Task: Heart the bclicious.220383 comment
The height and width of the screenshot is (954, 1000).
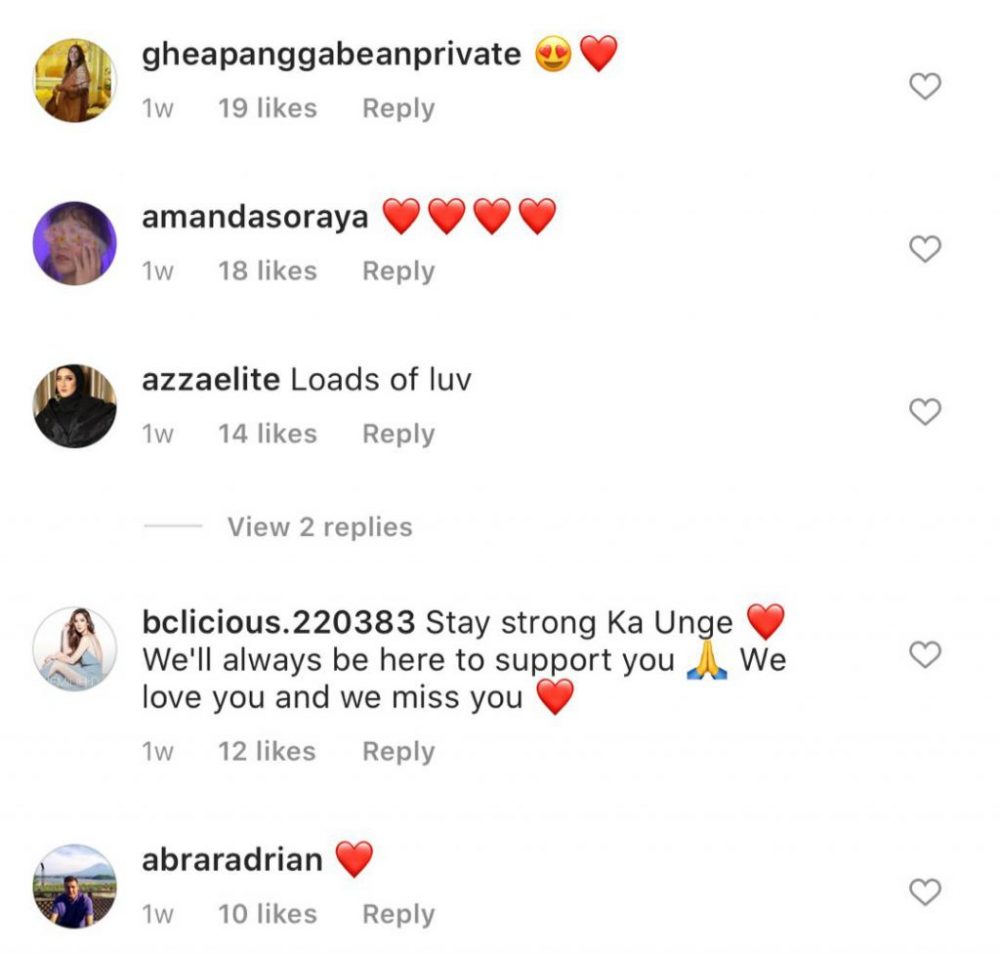Action: pos(925,655)
